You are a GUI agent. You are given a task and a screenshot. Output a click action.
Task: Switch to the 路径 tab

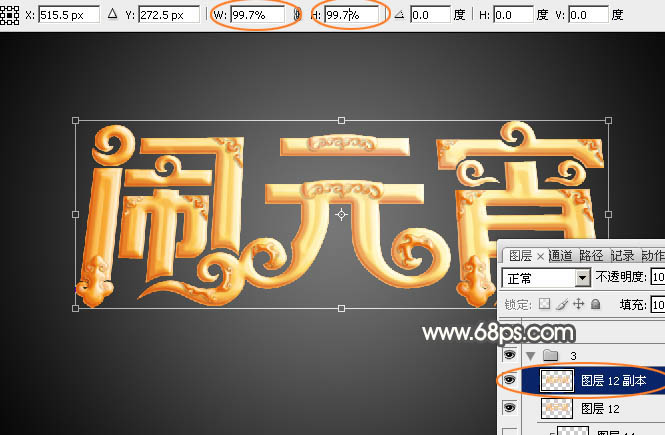591,256
